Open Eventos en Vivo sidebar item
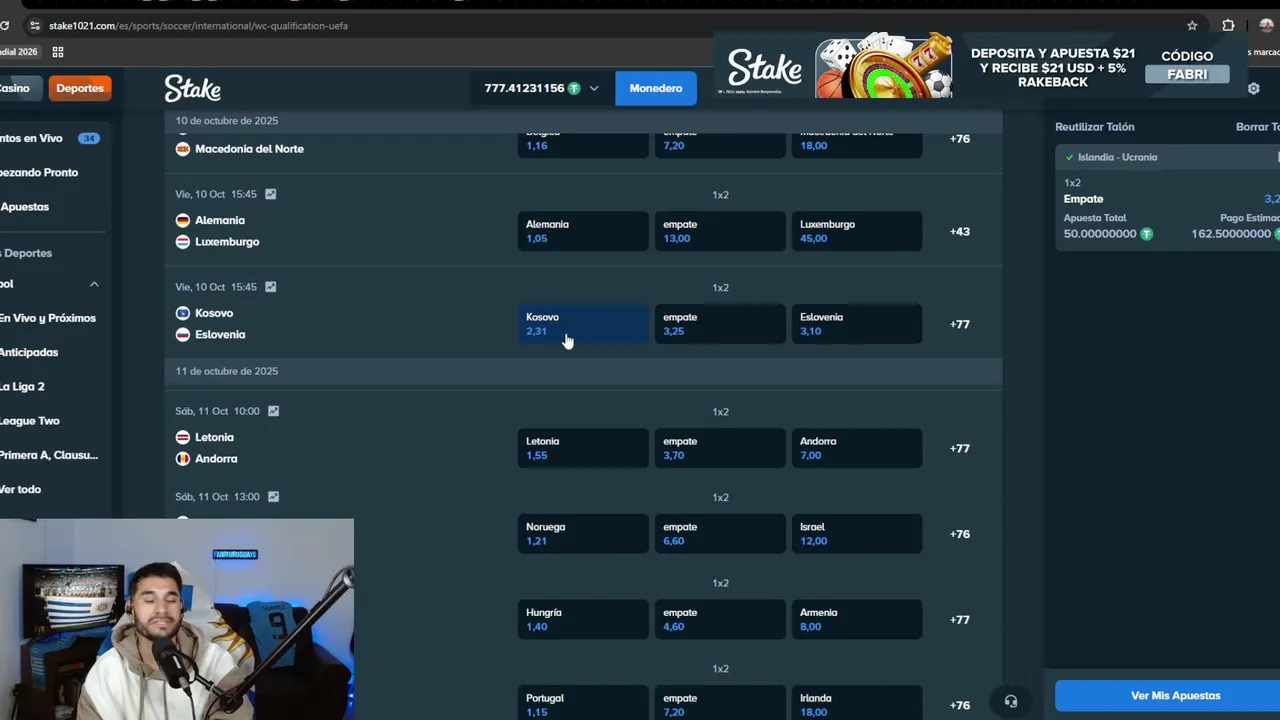Viewport: 1280px width, 720px height. coord(50,138)
